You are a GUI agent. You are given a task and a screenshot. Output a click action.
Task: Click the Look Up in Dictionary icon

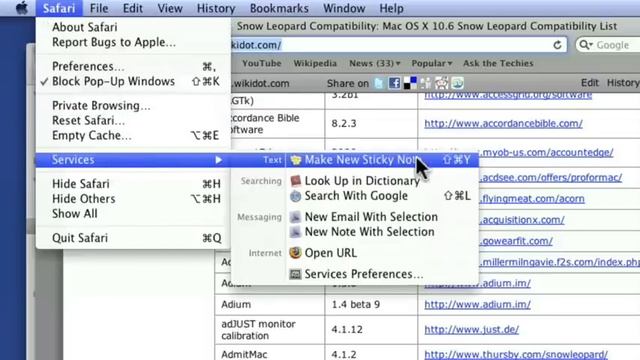(x=296, y=181)
